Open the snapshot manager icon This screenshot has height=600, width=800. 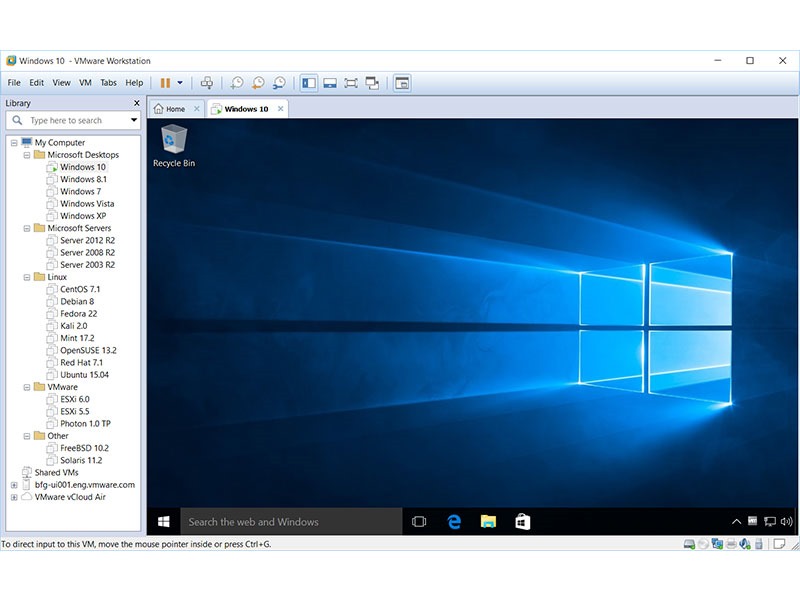(279, 83)
